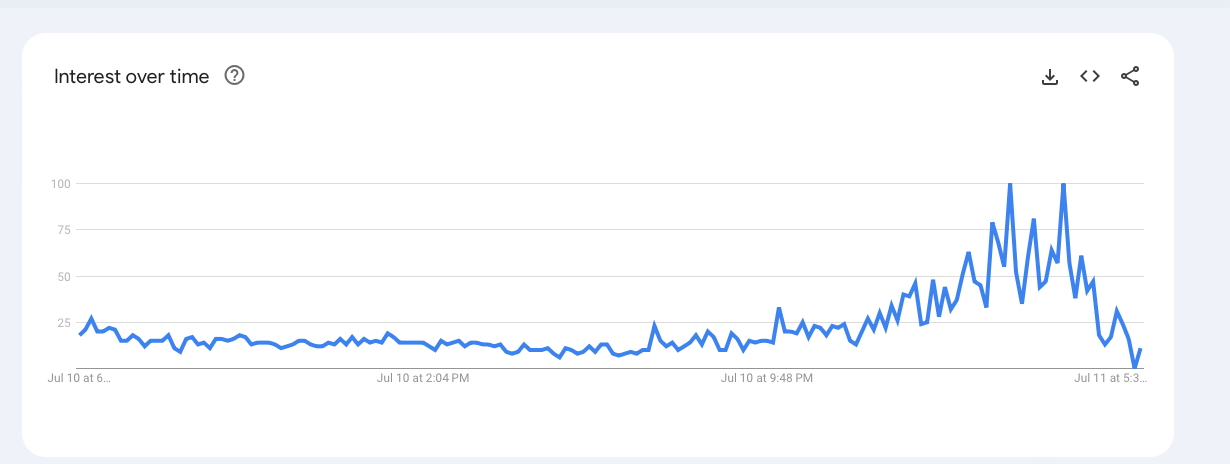Click the 75 label on y-axis
1230x464 pixels.
click(x=63, y=230)
